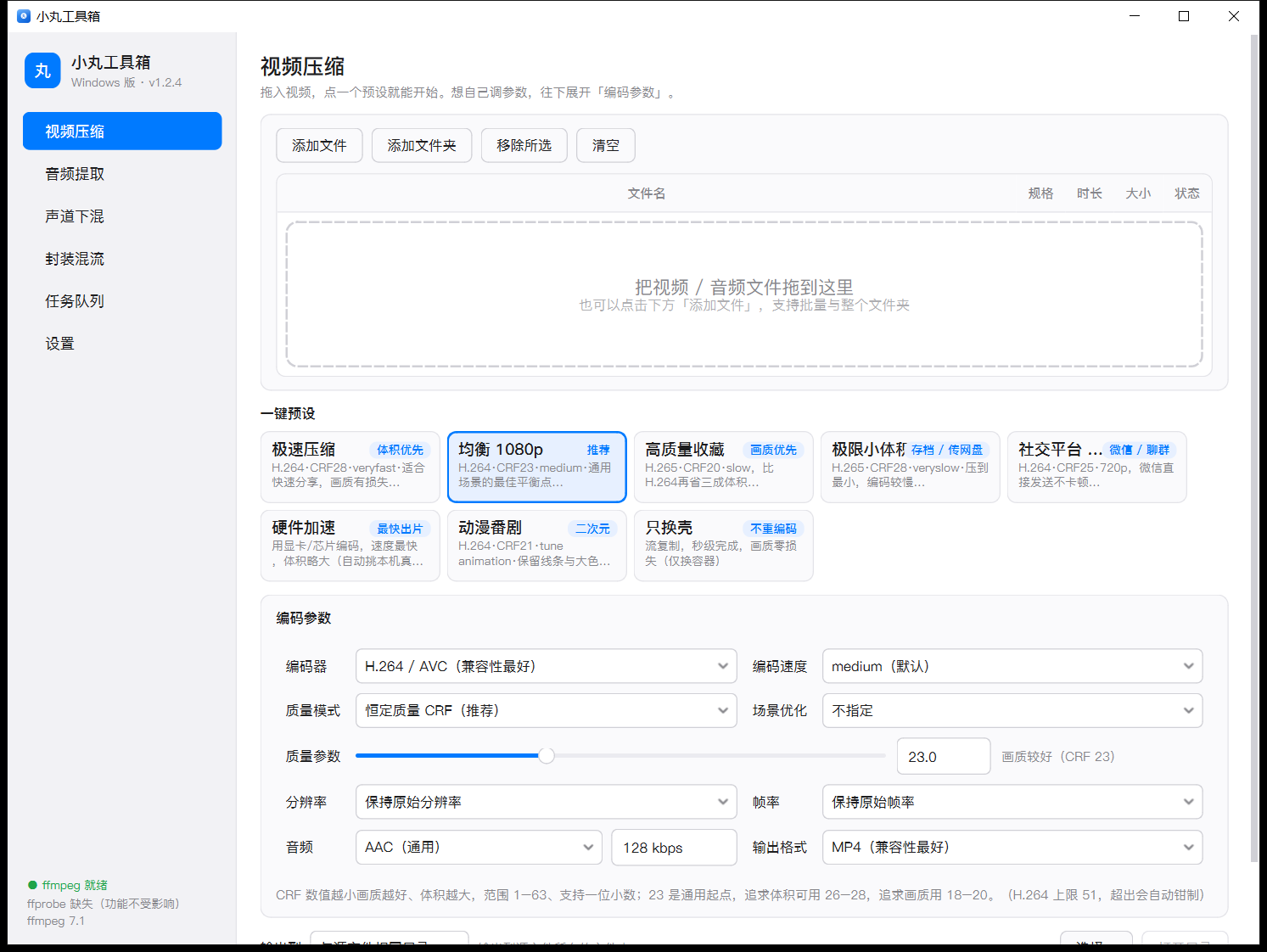
Task: Choose the 极限小体积 preset card
Action: pyautogui.click(x=911, y=468)
